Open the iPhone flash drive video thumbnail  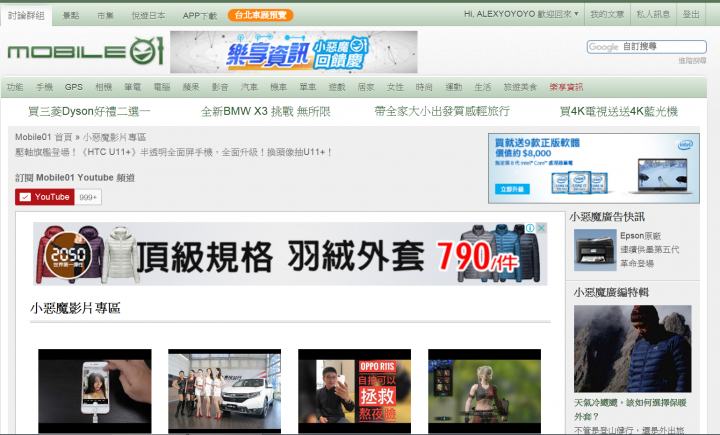(95, 391)
